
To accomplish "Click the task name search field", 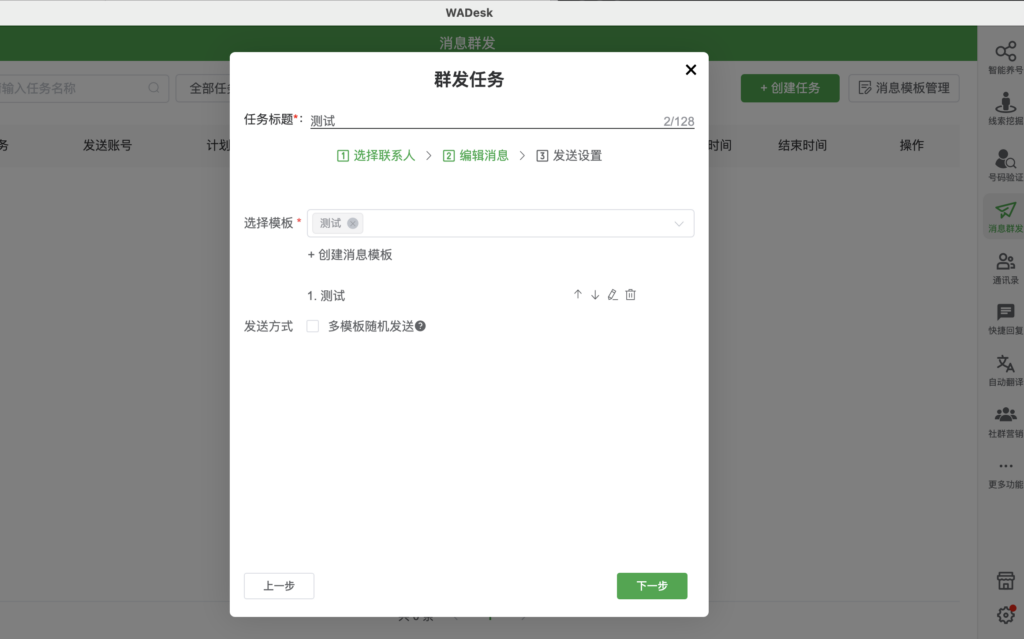I will pyautogui.click(x=82, y=88).
